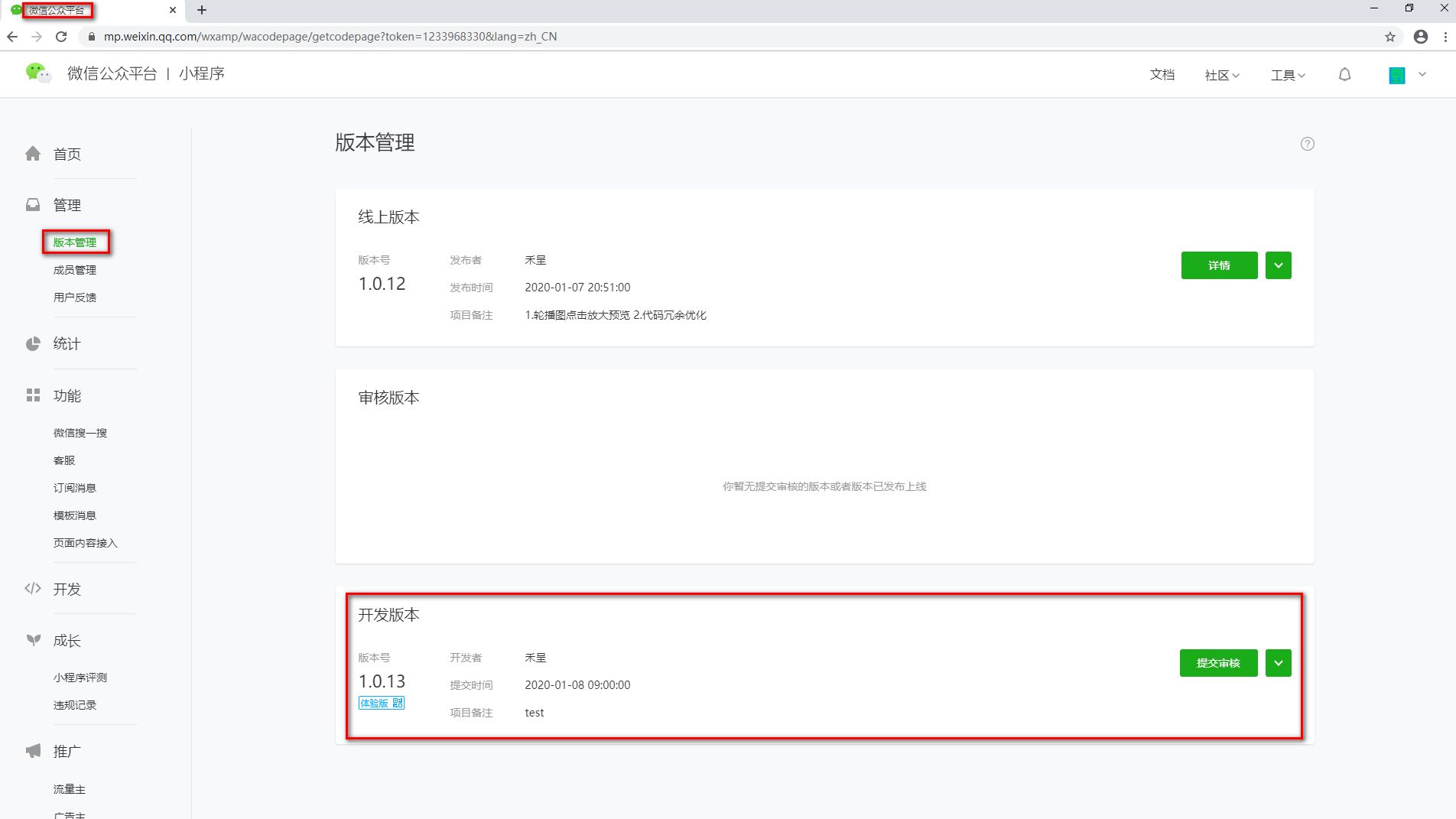Click the WeChat logo in the header

[37, 73]
